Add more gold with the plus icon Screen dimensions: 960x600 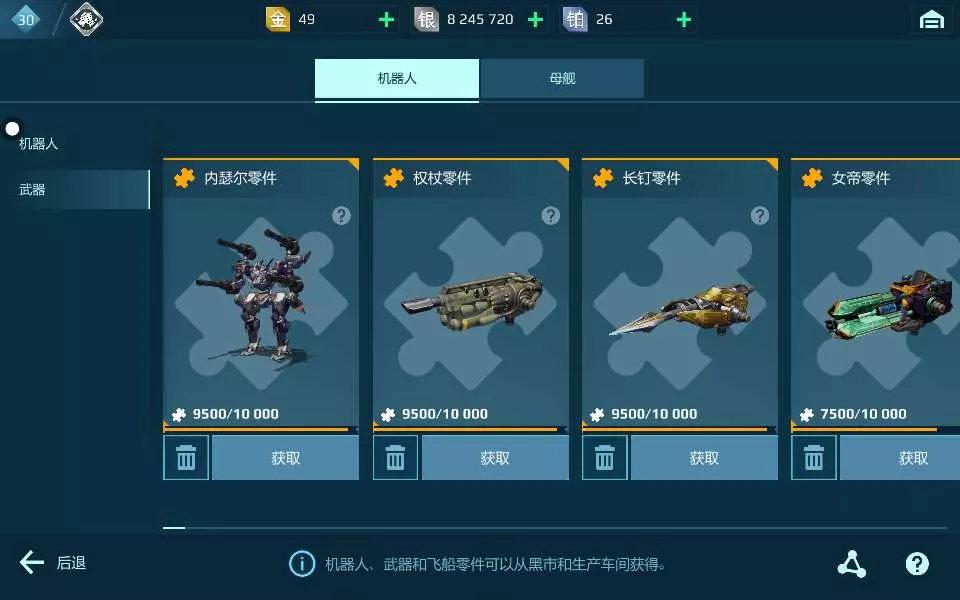tap(386, 20)
